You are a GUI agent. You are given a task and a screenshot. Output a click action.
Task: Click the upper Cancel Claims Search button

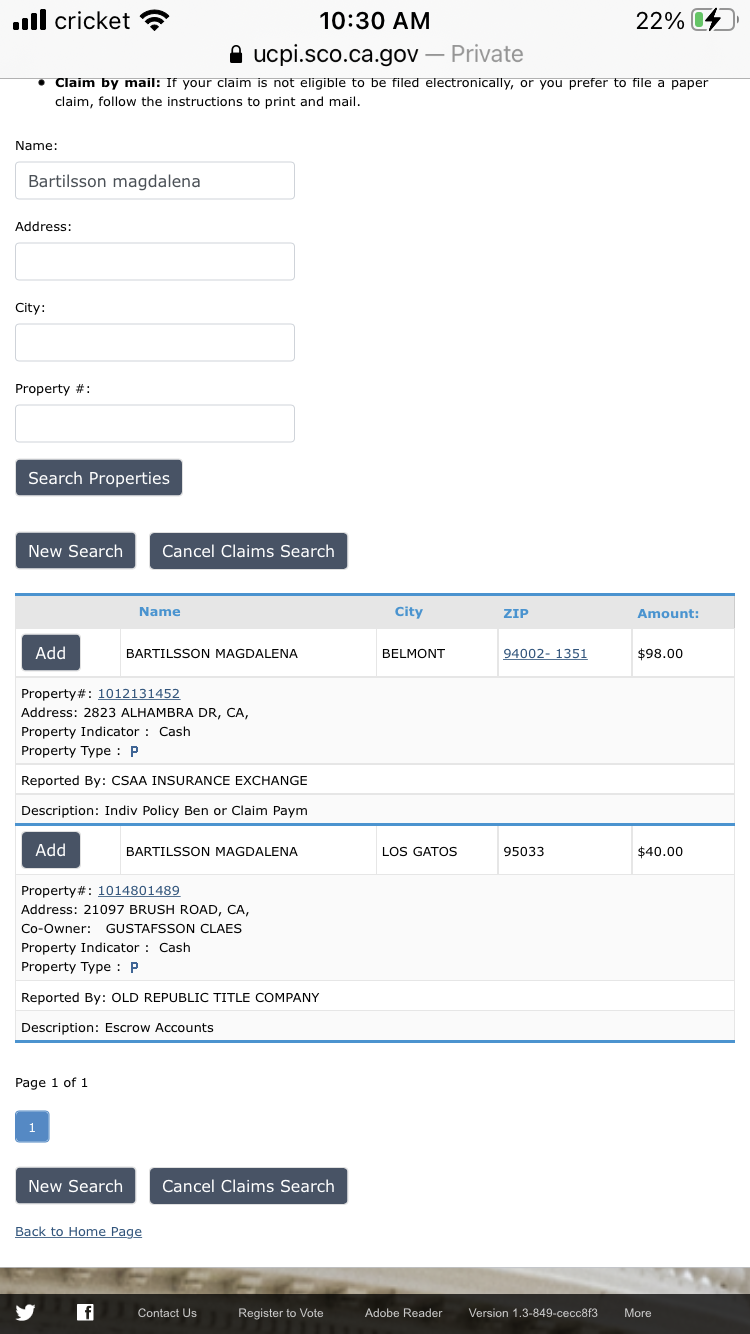coord(248,551)
